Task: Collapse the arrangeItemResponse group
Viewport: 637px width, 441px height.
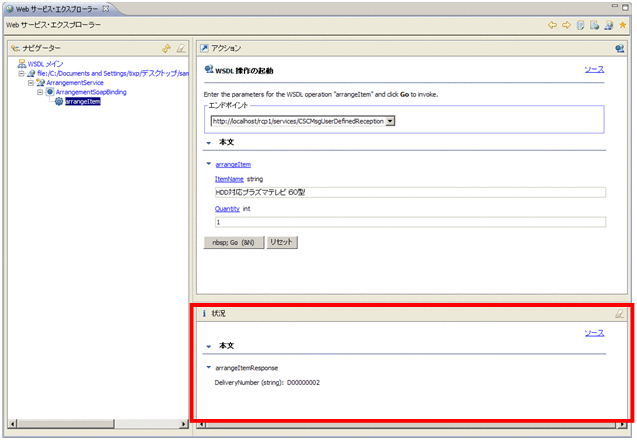Action: click(208, 367)
